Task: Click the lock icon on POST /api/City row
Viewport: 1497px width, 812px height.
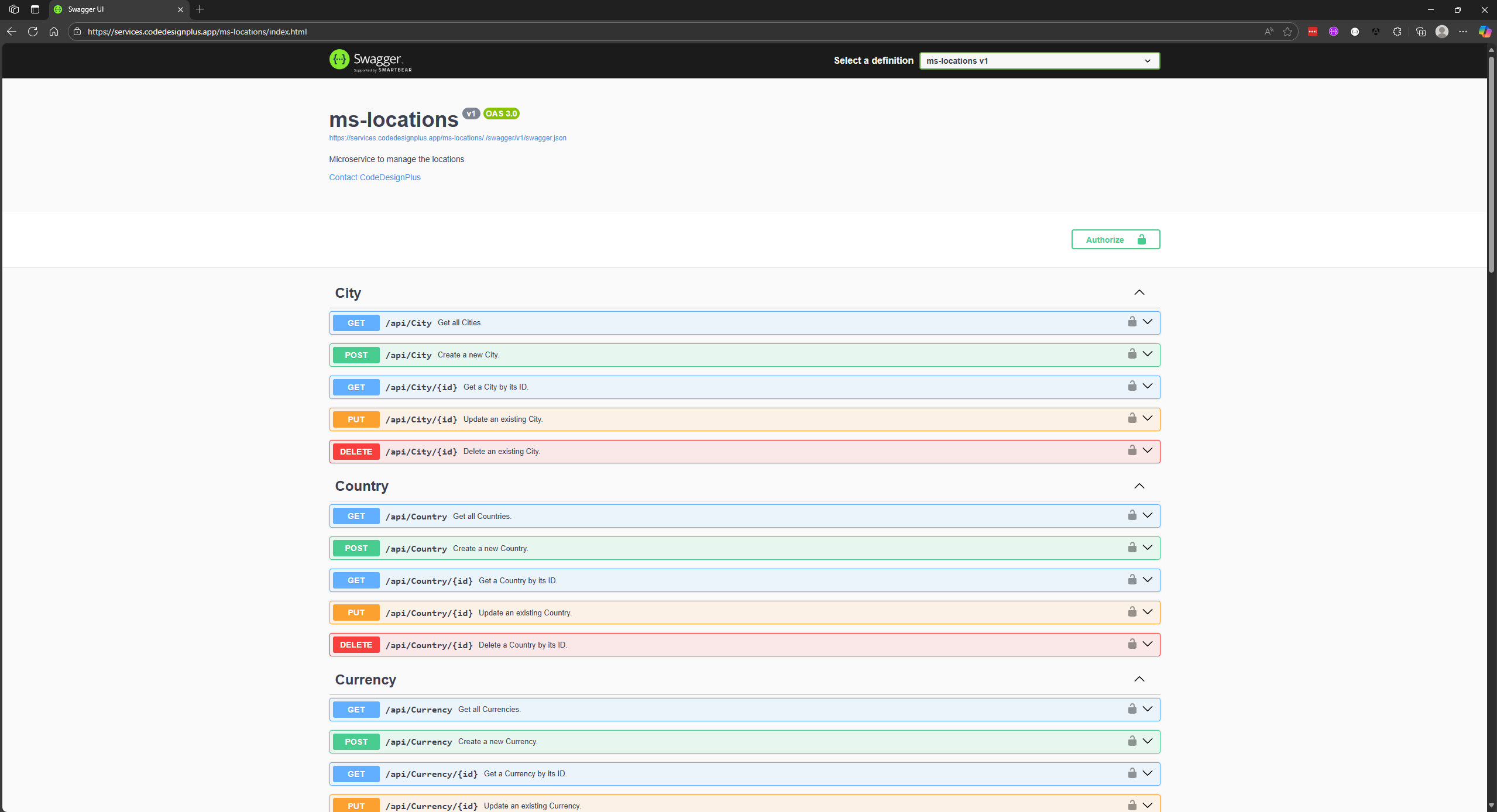Action: (1132, 354)
